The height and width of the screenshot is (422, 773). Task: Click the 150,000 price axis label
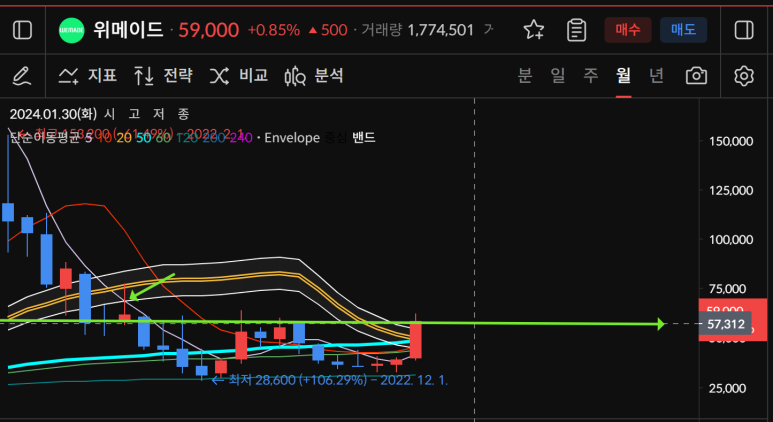(x=731, y=141)
